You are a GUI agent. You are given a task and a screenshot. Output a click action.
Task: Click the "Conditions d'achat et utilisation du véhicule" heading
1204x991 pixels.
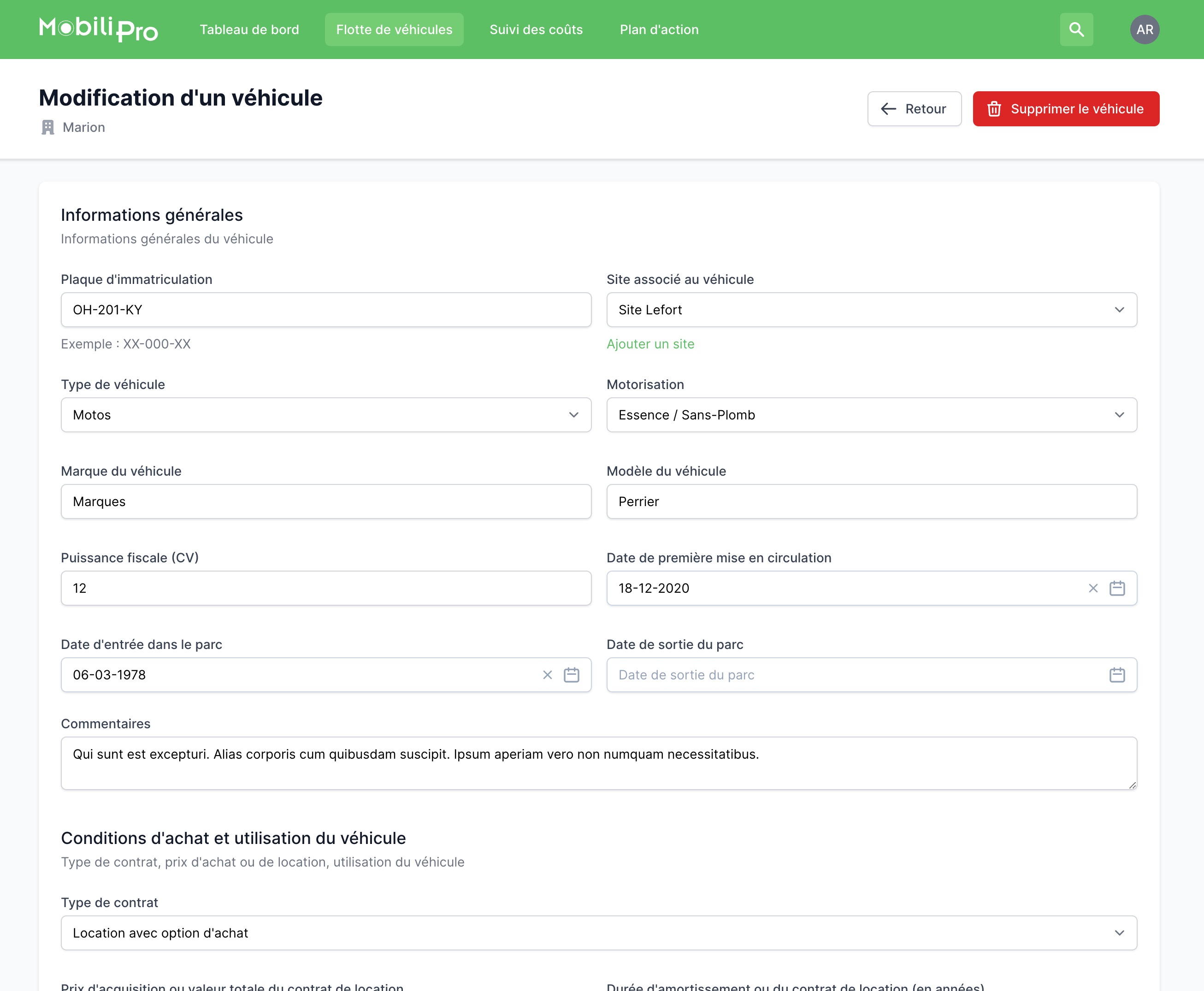tap(233, 838)
